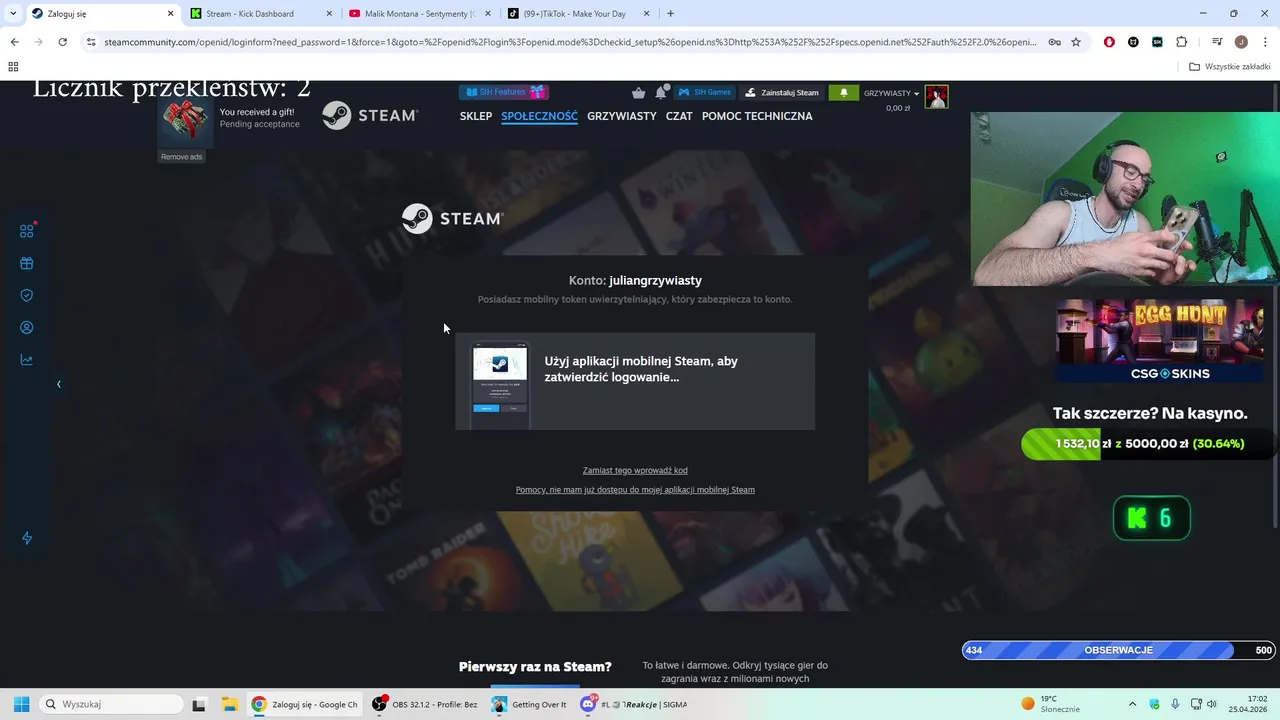
Task: Click the Remove ads button
Action: point(182,157)
